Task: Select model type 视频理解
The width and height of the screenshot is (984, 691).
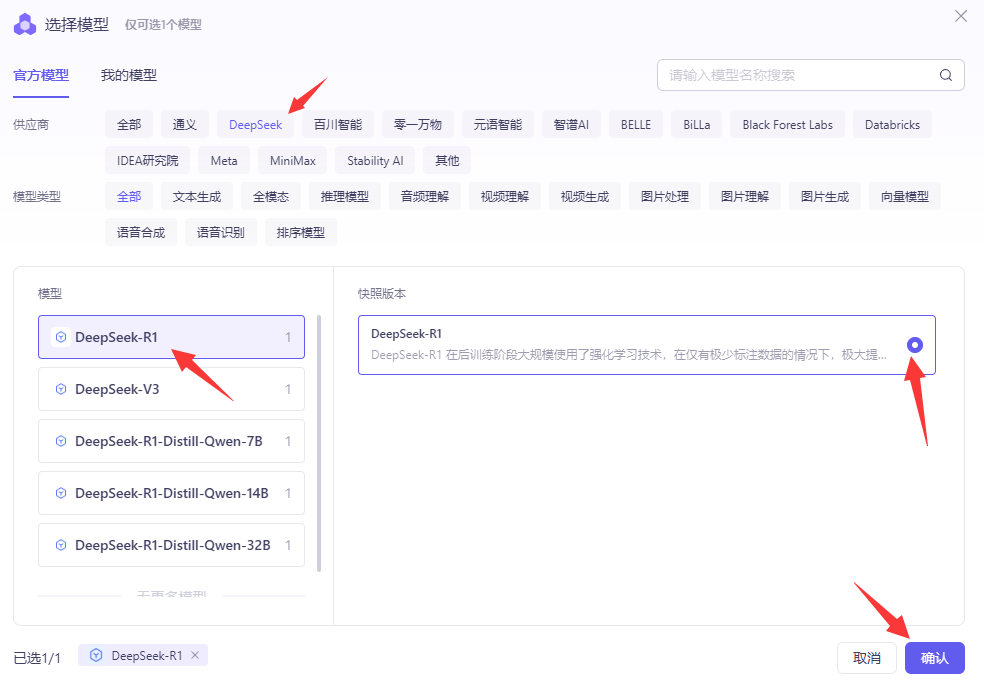Action: click(x=505, y=196)
